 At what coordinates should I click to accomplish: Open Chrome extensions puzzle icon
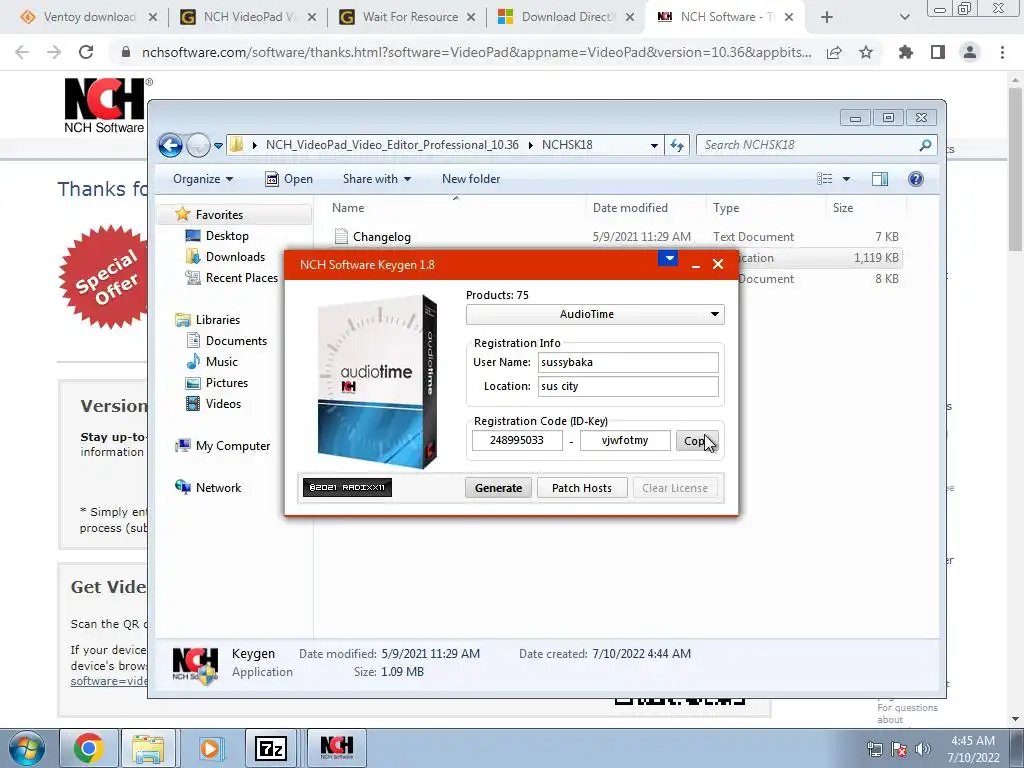906,52
